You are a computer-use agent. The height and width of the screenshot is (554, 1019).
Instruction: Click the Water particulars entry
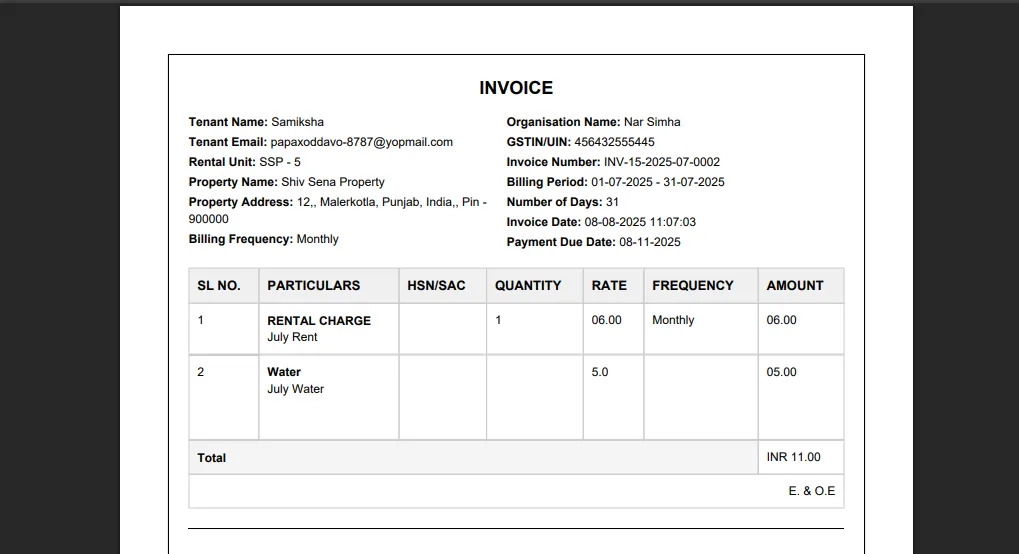tap(284, 372)
